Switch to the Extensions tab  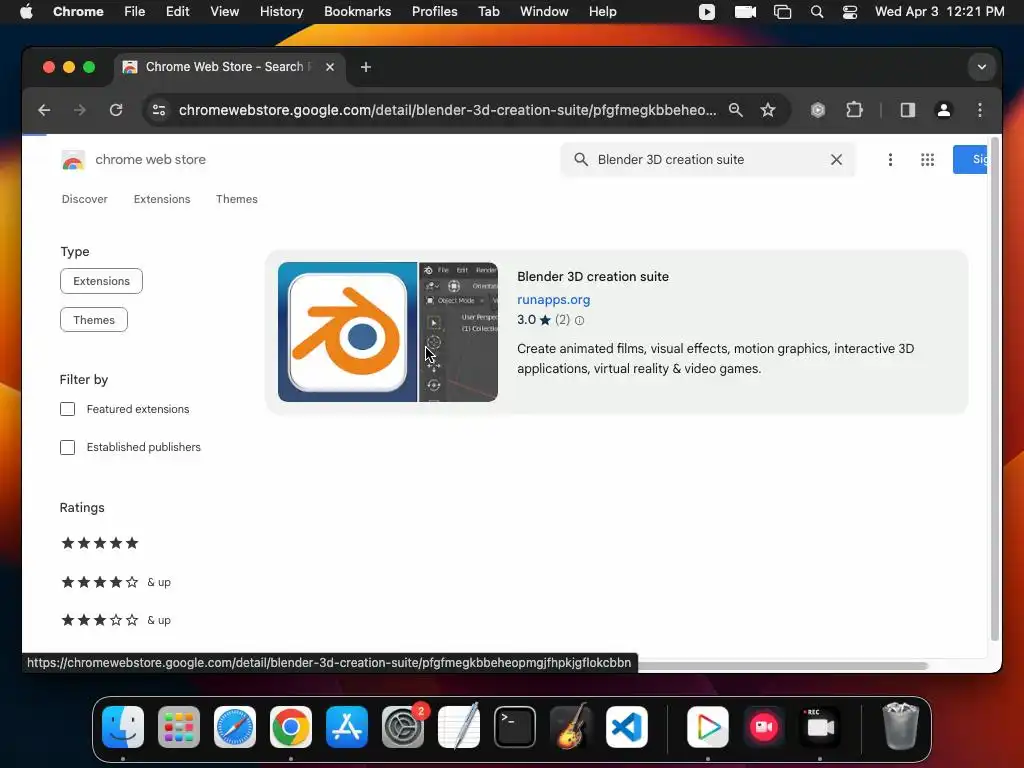click(x=162, y=199)
